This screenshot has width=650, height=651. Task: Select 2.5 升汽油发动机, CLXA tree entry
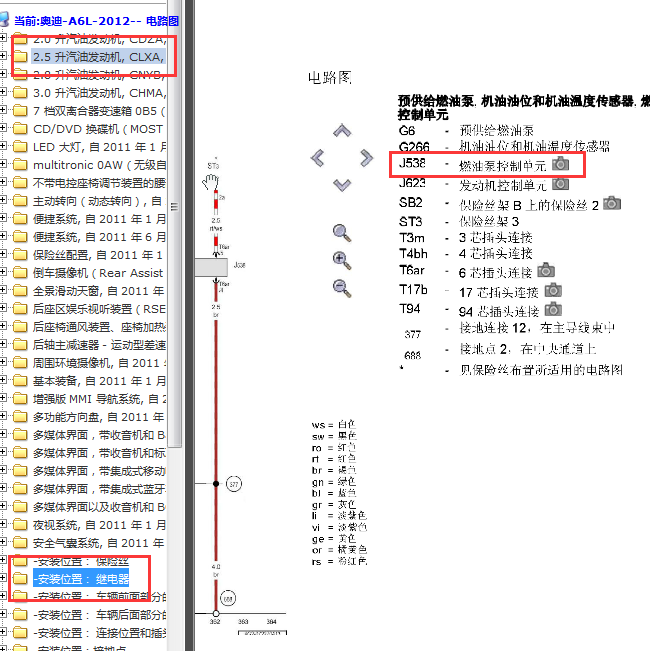[x=99, y=56]
